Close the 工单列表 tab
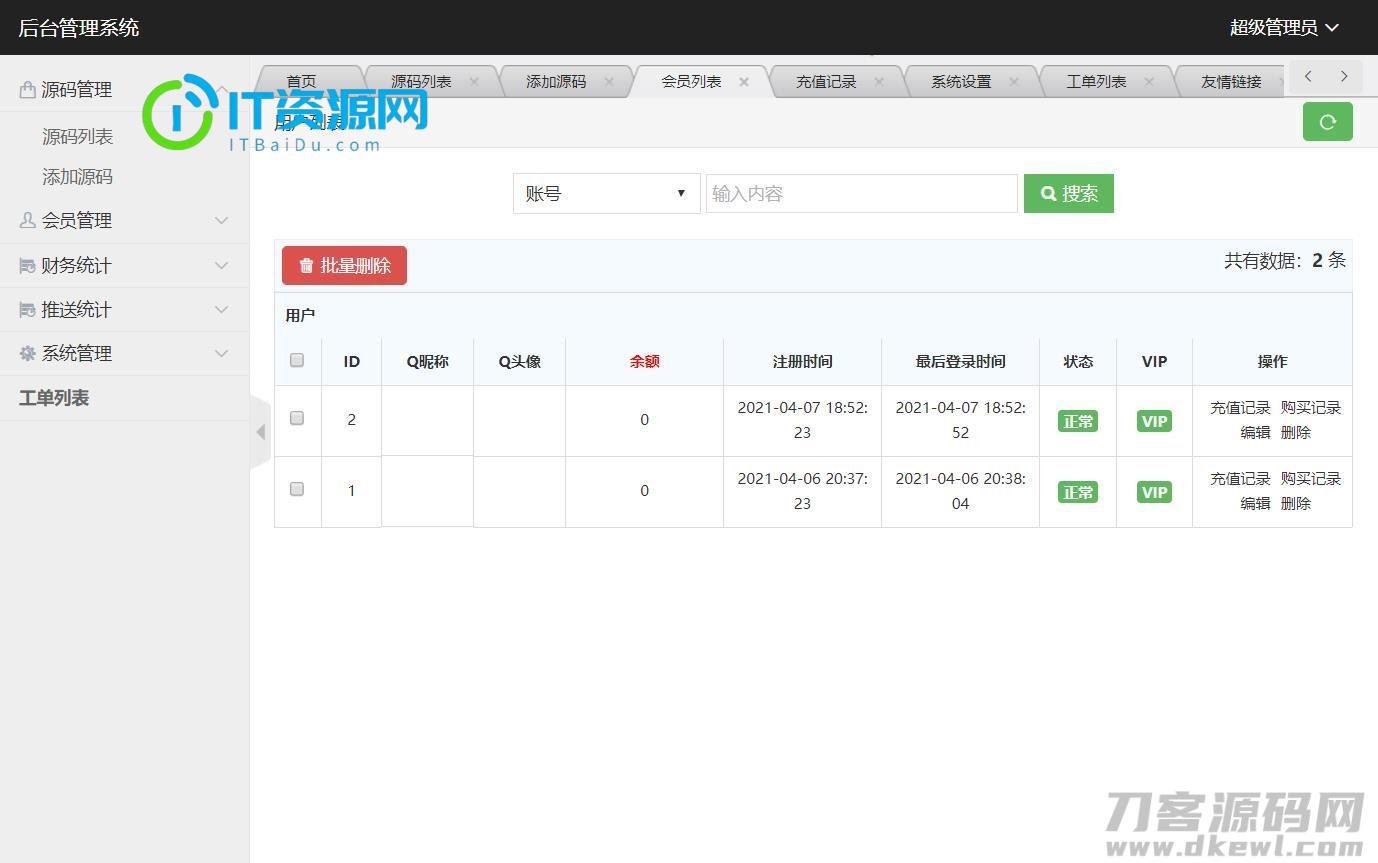1378x863 pixels. (1149, 82)
